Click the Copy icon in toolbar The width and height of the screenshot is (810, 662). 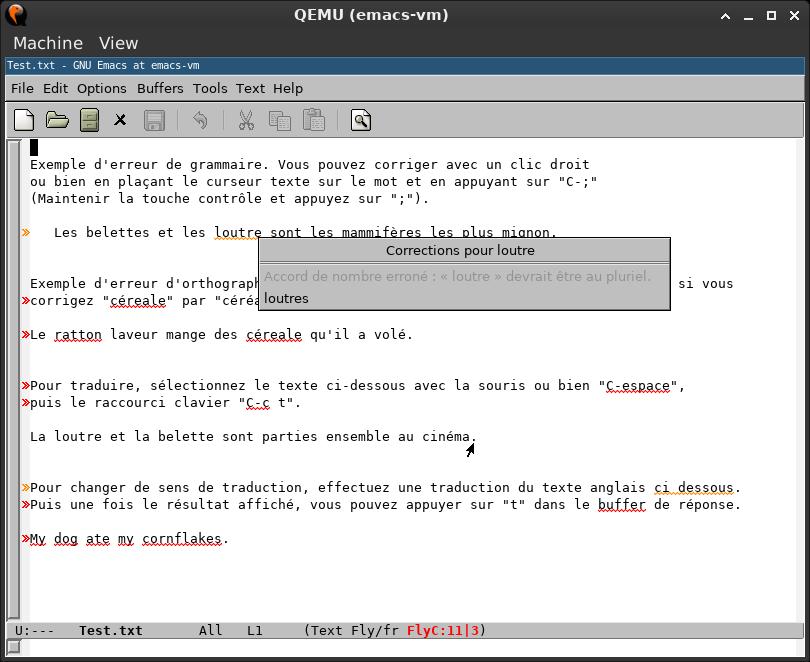point(280,121)
